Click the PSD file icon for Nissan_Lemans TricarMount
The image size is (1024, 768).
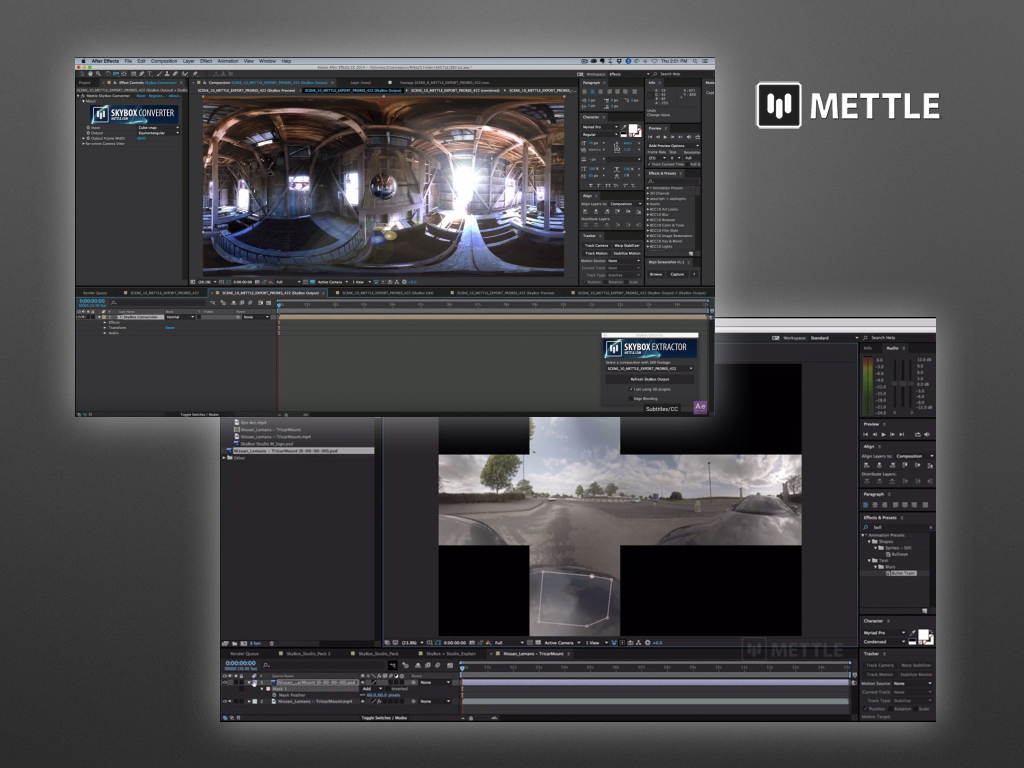228,451
